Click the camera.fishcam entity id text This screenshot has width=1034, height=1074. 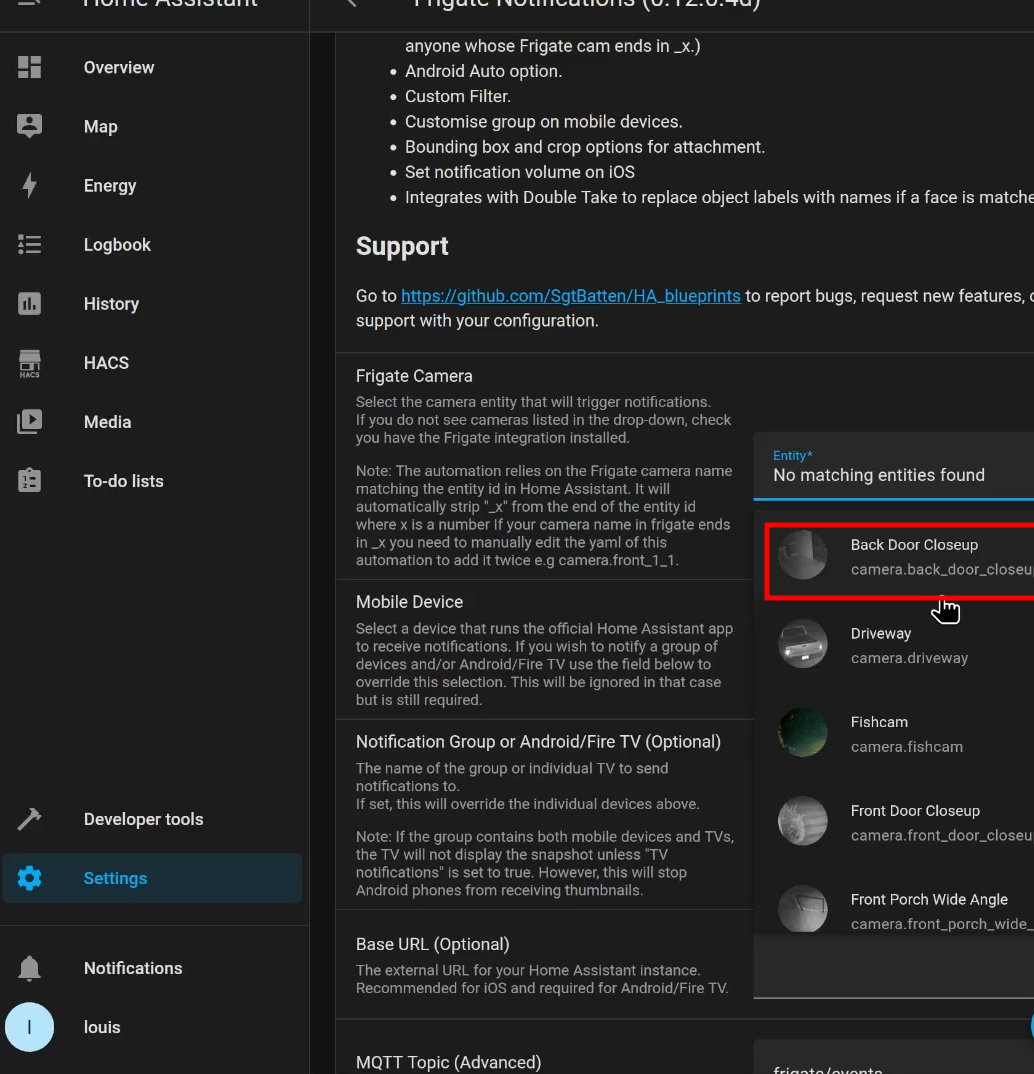pos(907,747)
